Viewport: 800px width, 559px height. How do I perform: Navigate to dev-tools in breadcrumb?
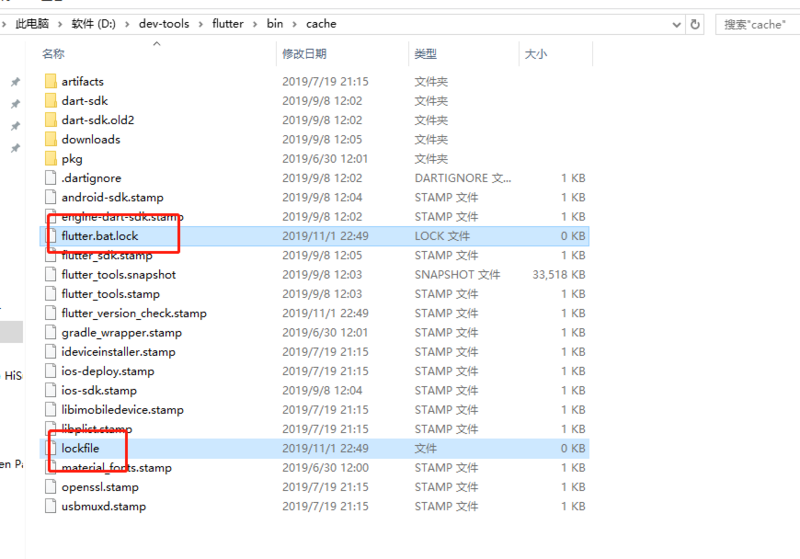(x=164, y=23)
